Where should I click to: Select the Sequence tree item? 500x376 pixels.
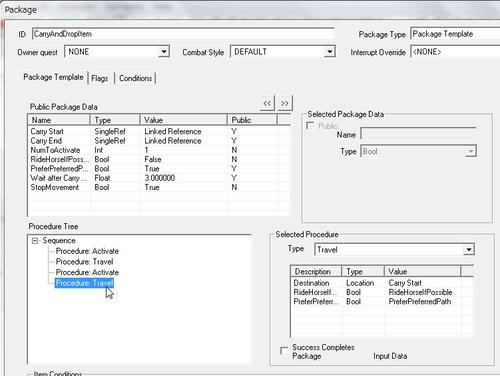click(59, 240)
